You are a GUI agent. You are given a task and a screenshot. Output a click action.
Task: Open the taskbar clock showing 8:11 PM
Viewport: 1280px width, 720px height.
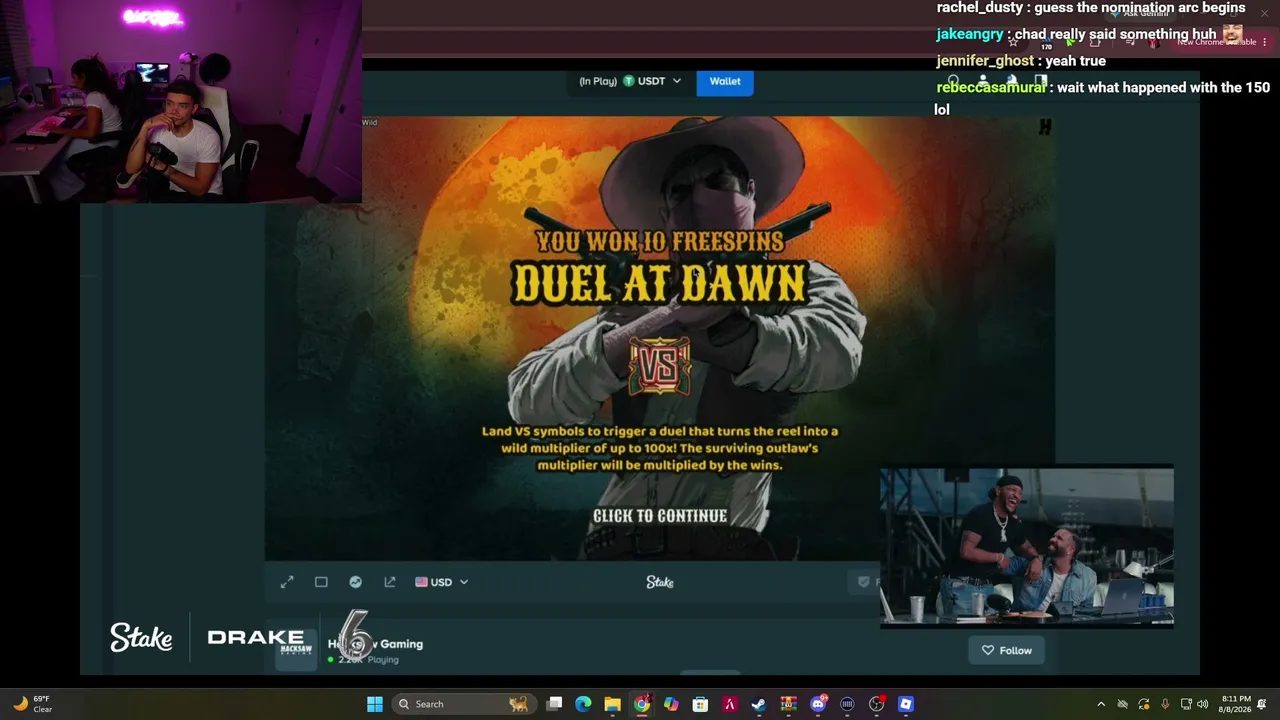1236,704
